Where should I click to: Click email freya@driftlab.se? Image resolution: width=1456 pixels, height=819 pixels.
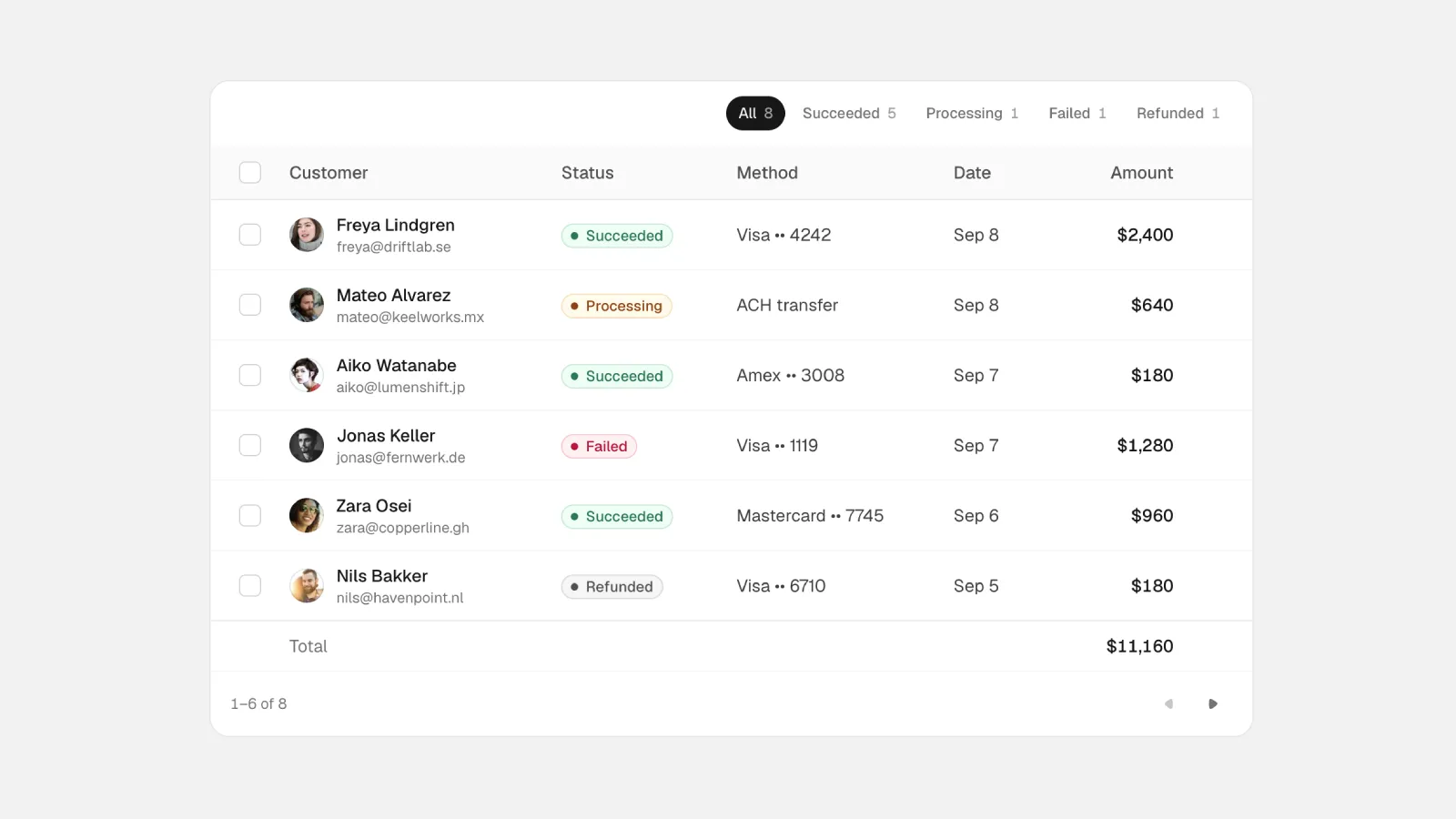pos(394,248)
